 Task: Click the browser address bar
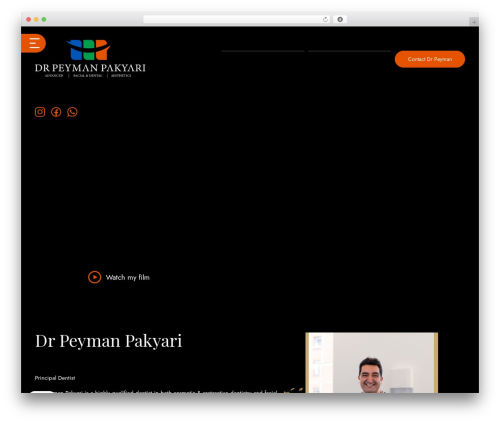[237, 19]
